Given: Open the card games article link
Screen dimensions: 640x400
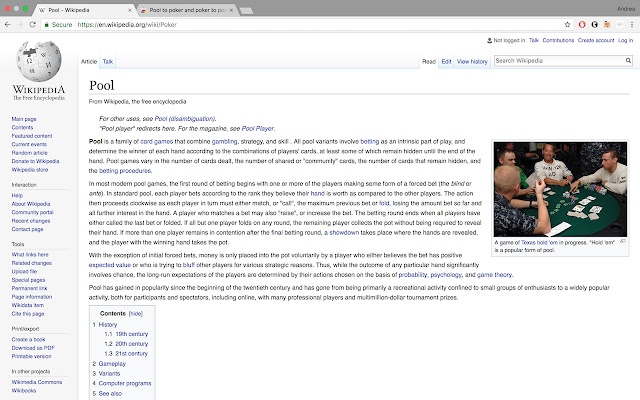Looking at the screenshot, I should 157,142.
